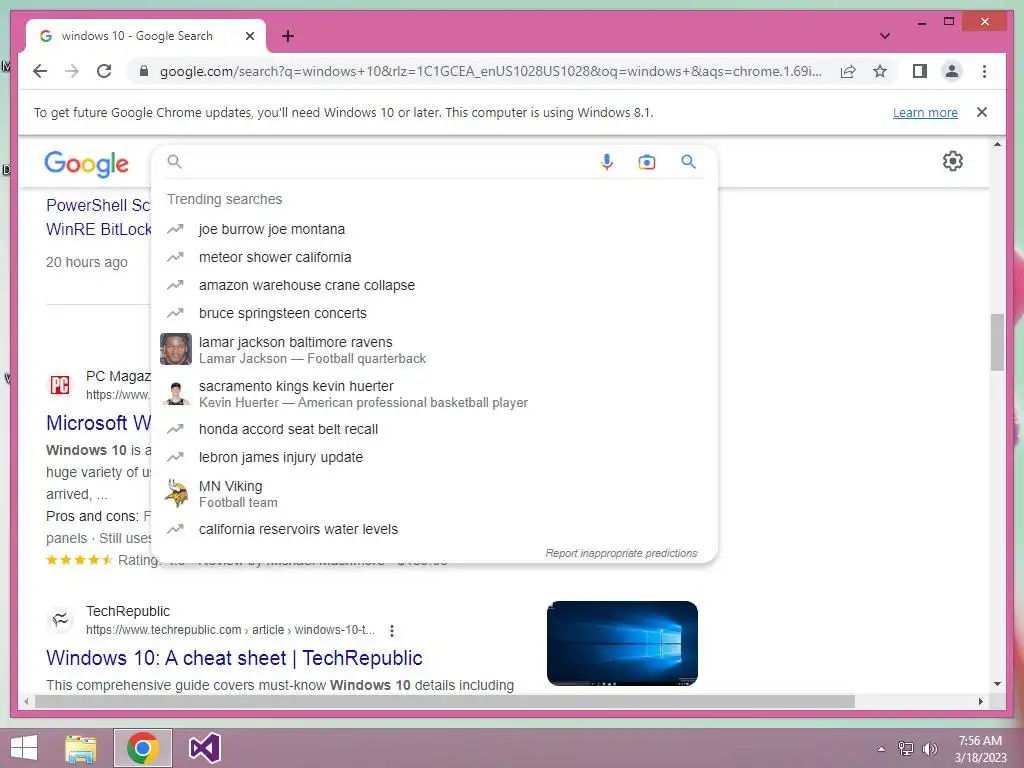The height and width of the screenshot is (768, 1024).
Task: Open the Chrome side panel
Action: click(x=920, y=71)
